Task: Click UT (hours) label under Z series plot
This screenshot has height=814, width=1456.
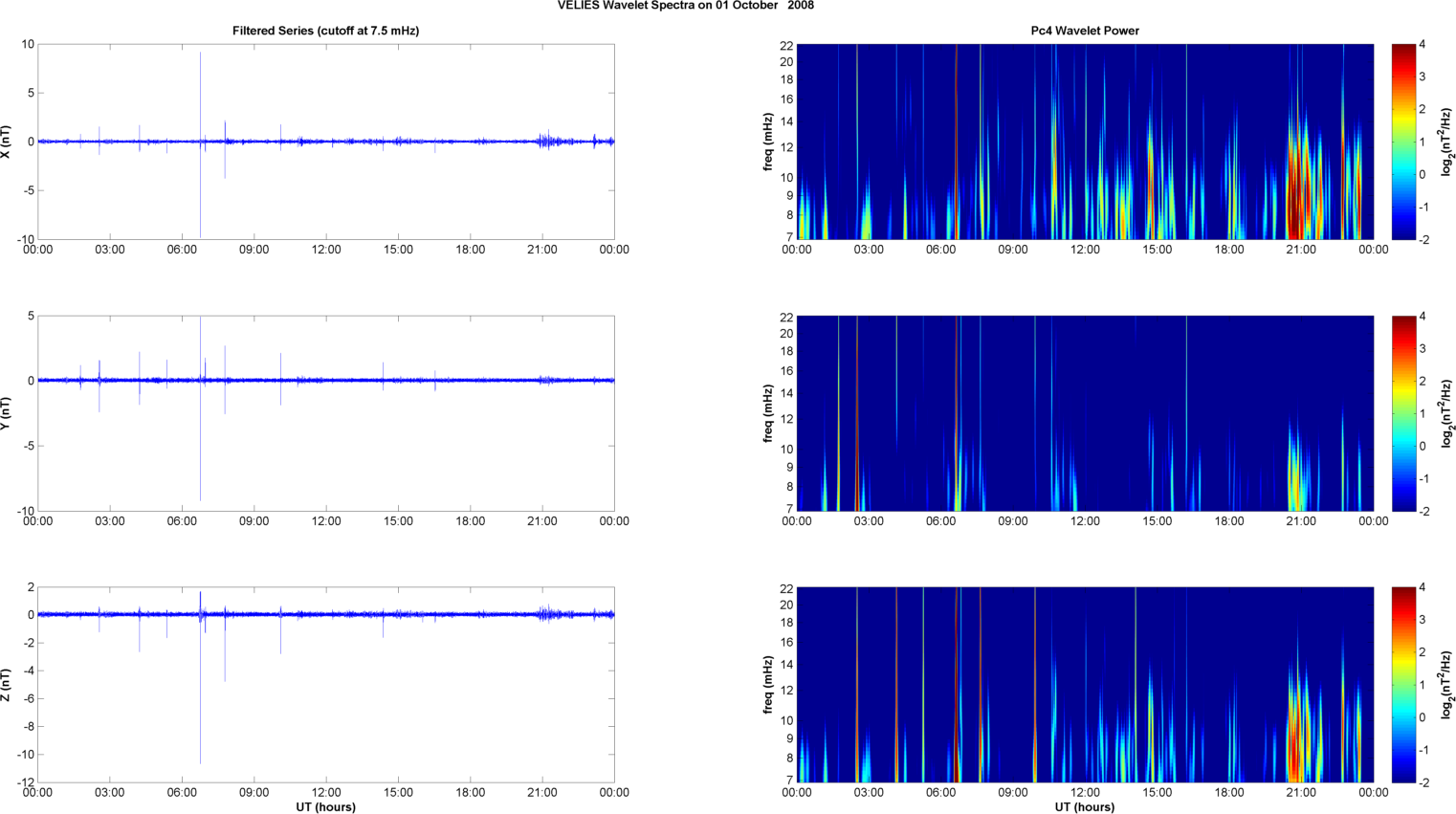Action: pos(325,807)
